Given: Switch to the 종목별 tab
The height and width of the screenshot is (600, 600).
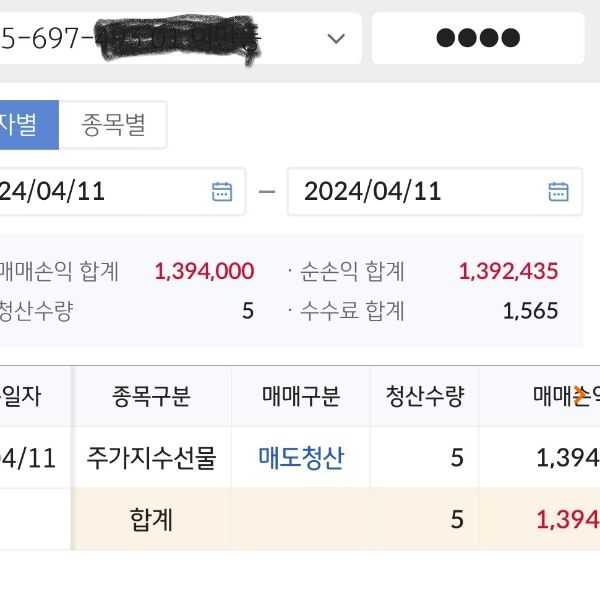Looking at the screenshot, I should [x=113, y=125].
